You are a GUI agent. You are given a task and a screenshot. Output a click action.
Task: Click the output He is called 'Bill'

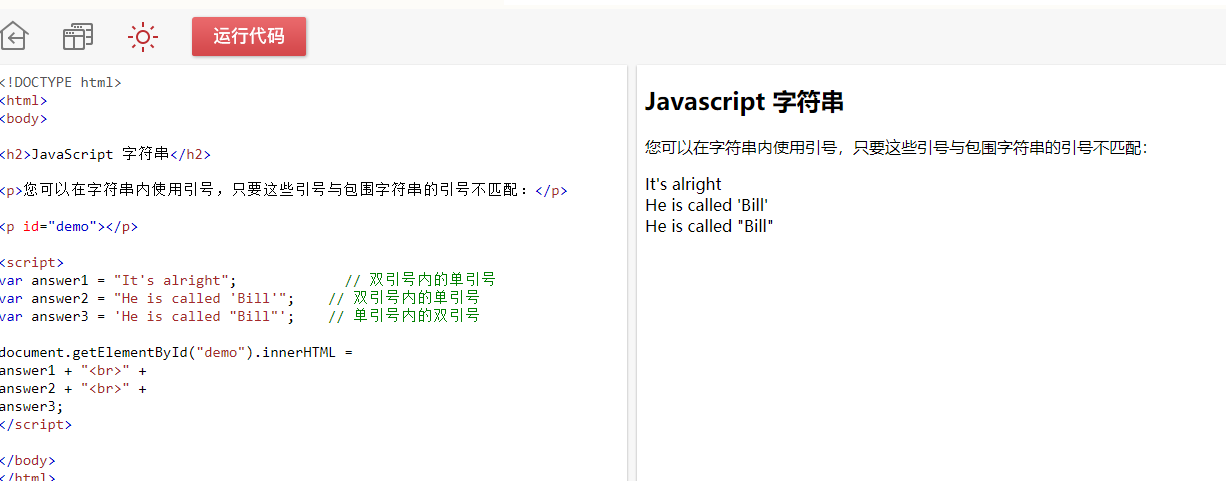point(706,205)
